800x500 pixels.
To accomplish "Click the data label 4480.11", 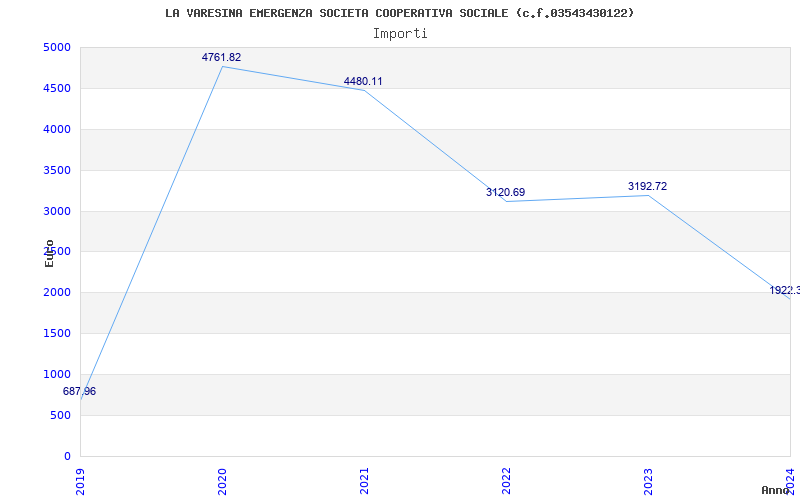I will [x=363, y=81].
